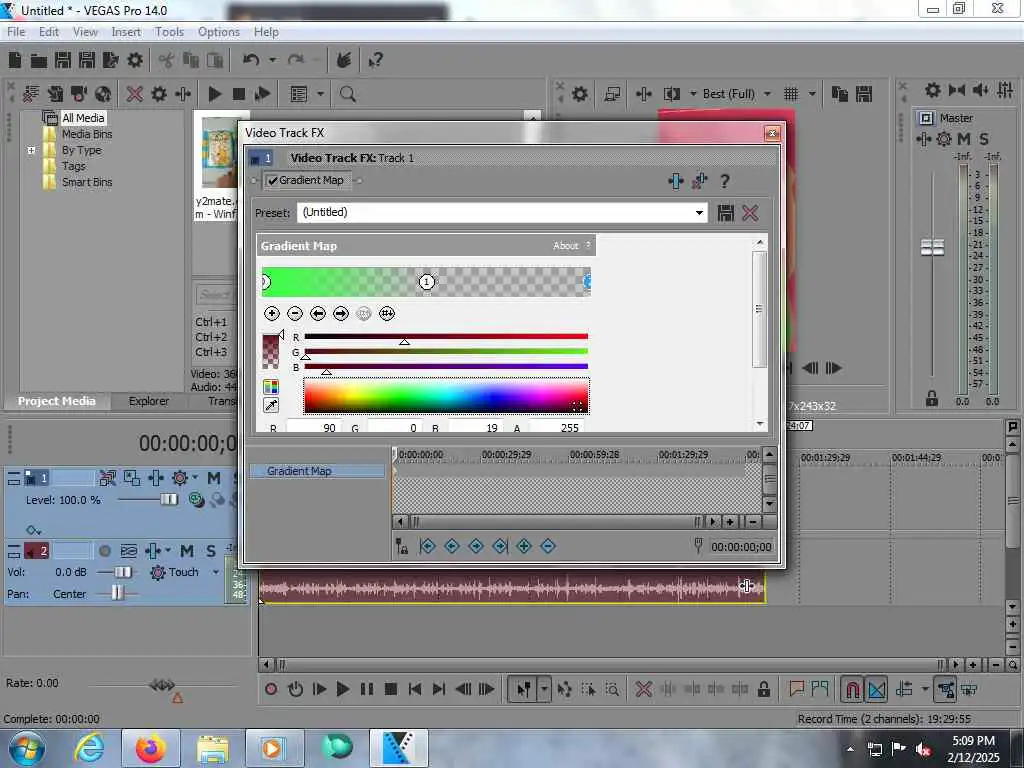Screen dimensions: 1024x768
Task: Open the Tools menu
Action: (169, 32)
